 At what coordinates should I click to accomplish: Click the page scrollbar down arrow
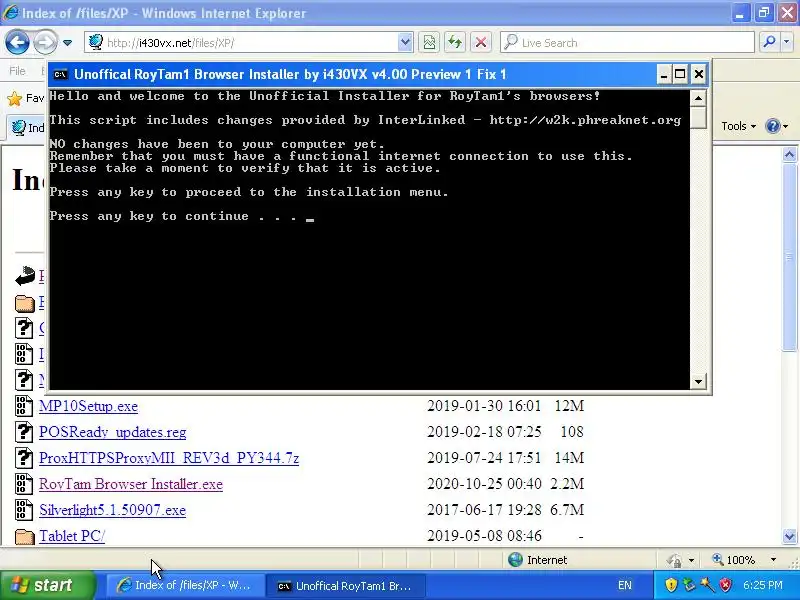[x=789, y=536]
